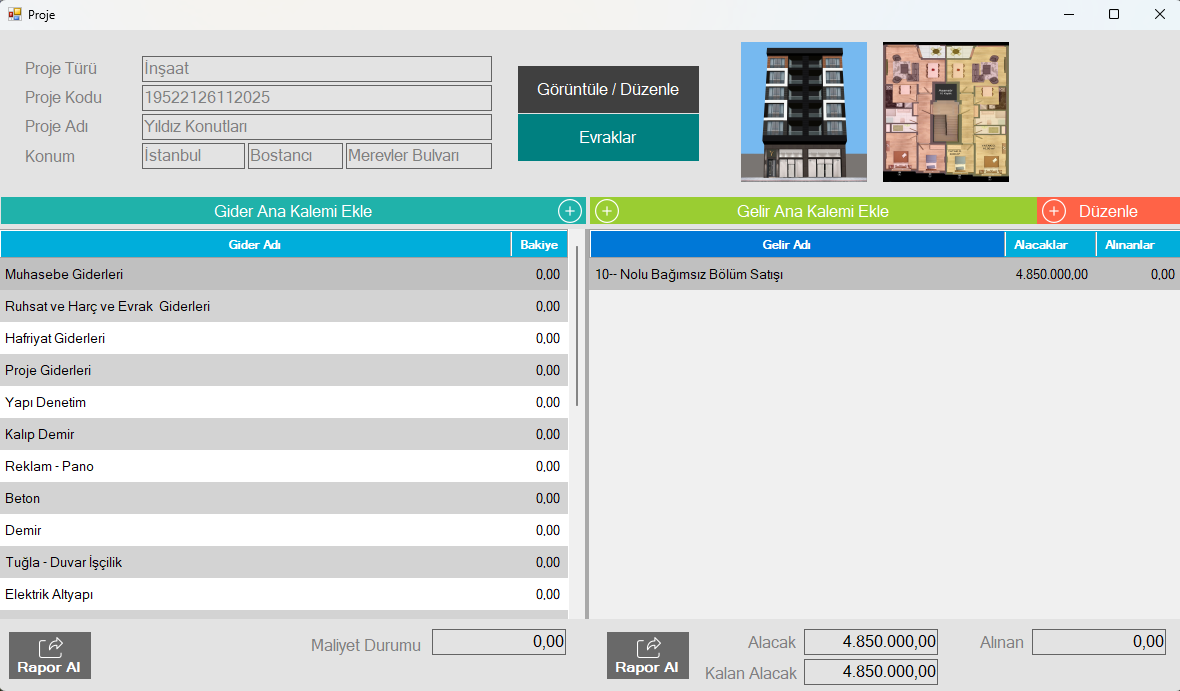Click the plus icon on Gider Ana Kalemi Ekle

click(569, 211)
